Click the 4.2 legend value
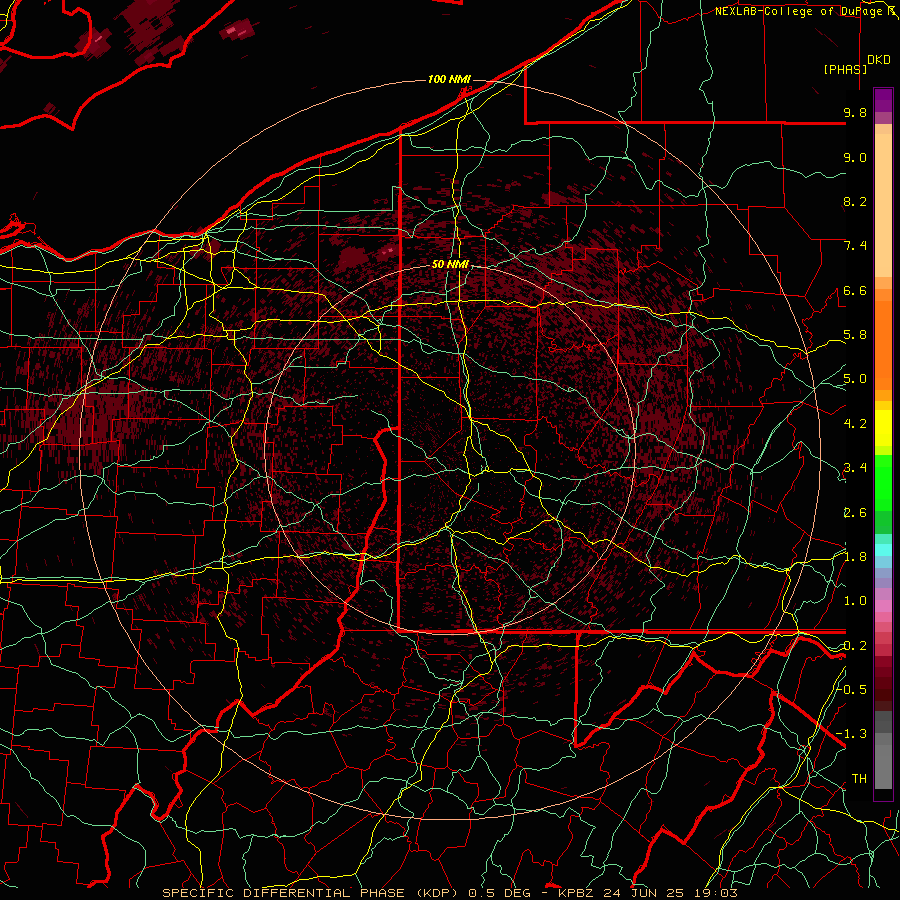Image resolution: width=900 pixels, height=900 pixels. [855, 424]
